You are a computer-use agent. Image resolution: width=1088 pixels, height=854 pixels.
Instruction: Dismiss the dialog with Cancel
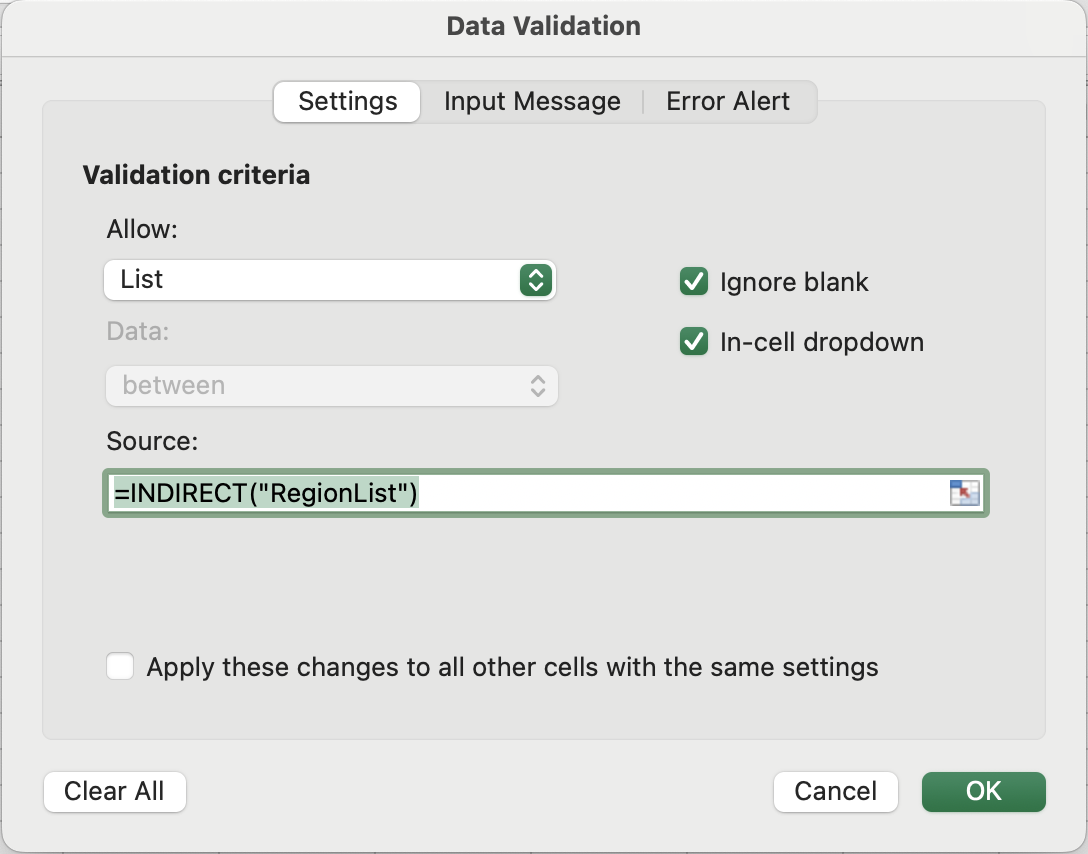[x=835, y=792]
